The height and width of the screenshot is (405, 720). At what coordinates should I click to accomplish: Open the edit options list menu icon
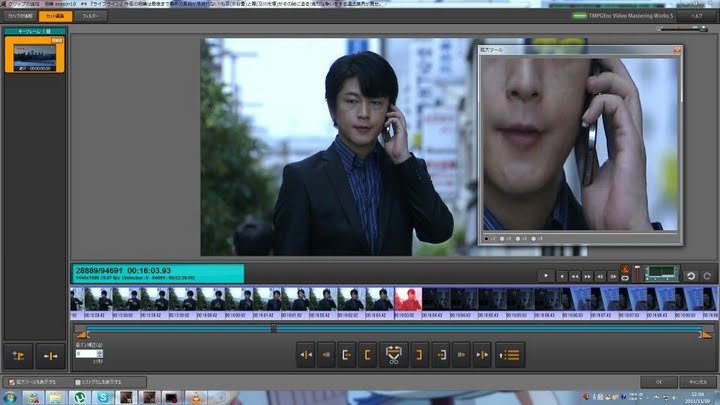click(510, 355)
